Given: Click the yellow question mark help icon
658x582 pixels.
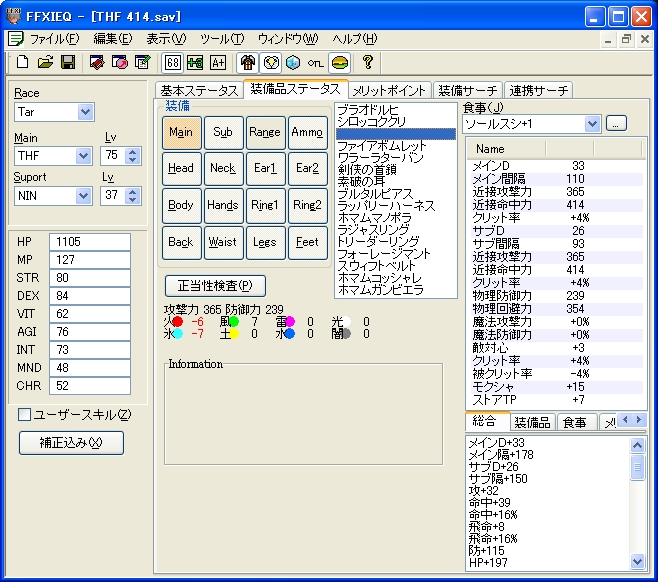Looking at the screenshot, I should click(x=368, y=63).
